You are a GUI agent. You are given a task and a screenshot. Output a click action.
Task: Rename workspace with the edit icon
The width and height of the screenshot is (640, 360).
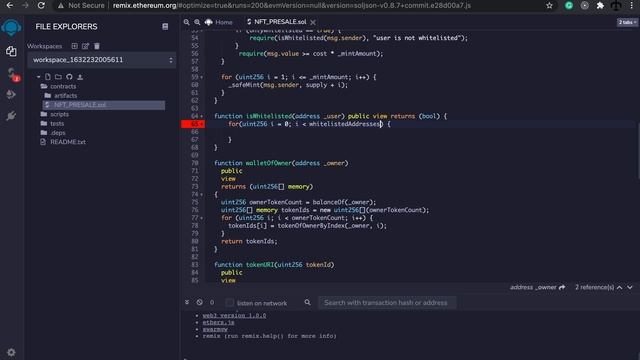[85, 46]
